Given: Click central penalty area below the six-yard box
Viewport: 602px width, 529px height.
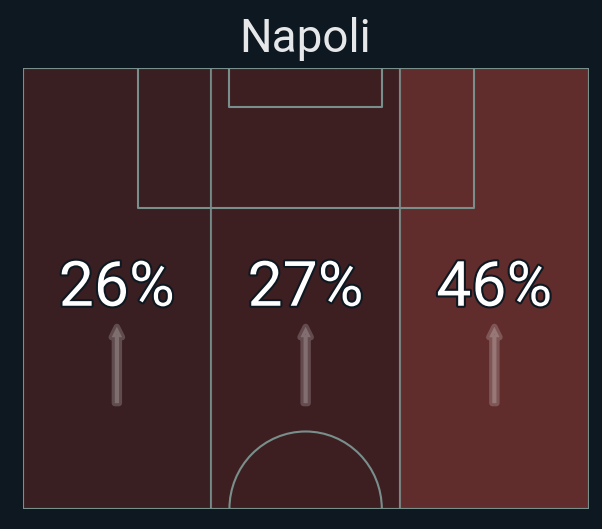Looking at the screenshot, I should [x=305, y=157].
